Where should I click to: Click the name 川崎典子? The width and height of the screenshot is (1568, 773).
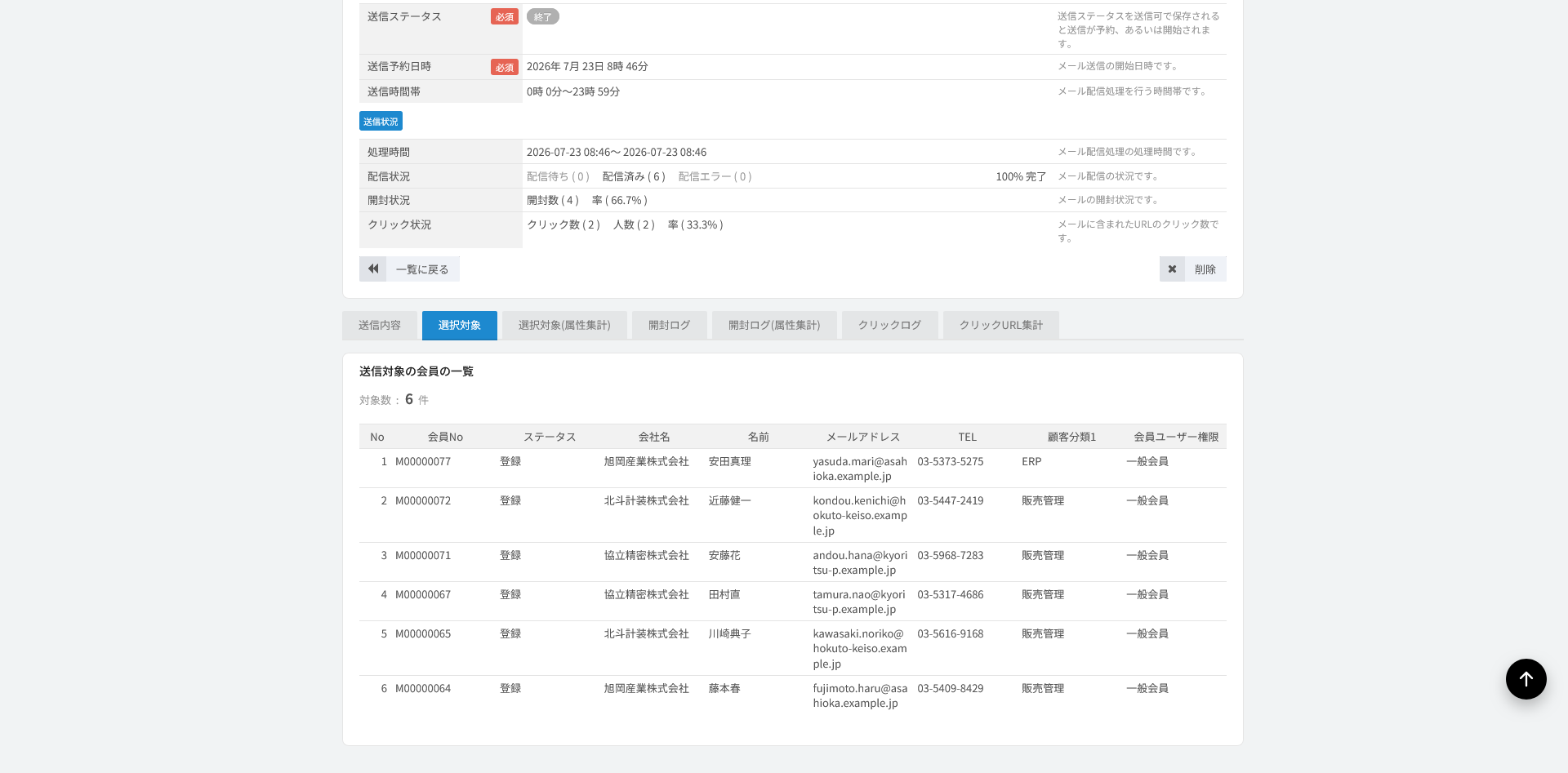click(x=730, y=633)
